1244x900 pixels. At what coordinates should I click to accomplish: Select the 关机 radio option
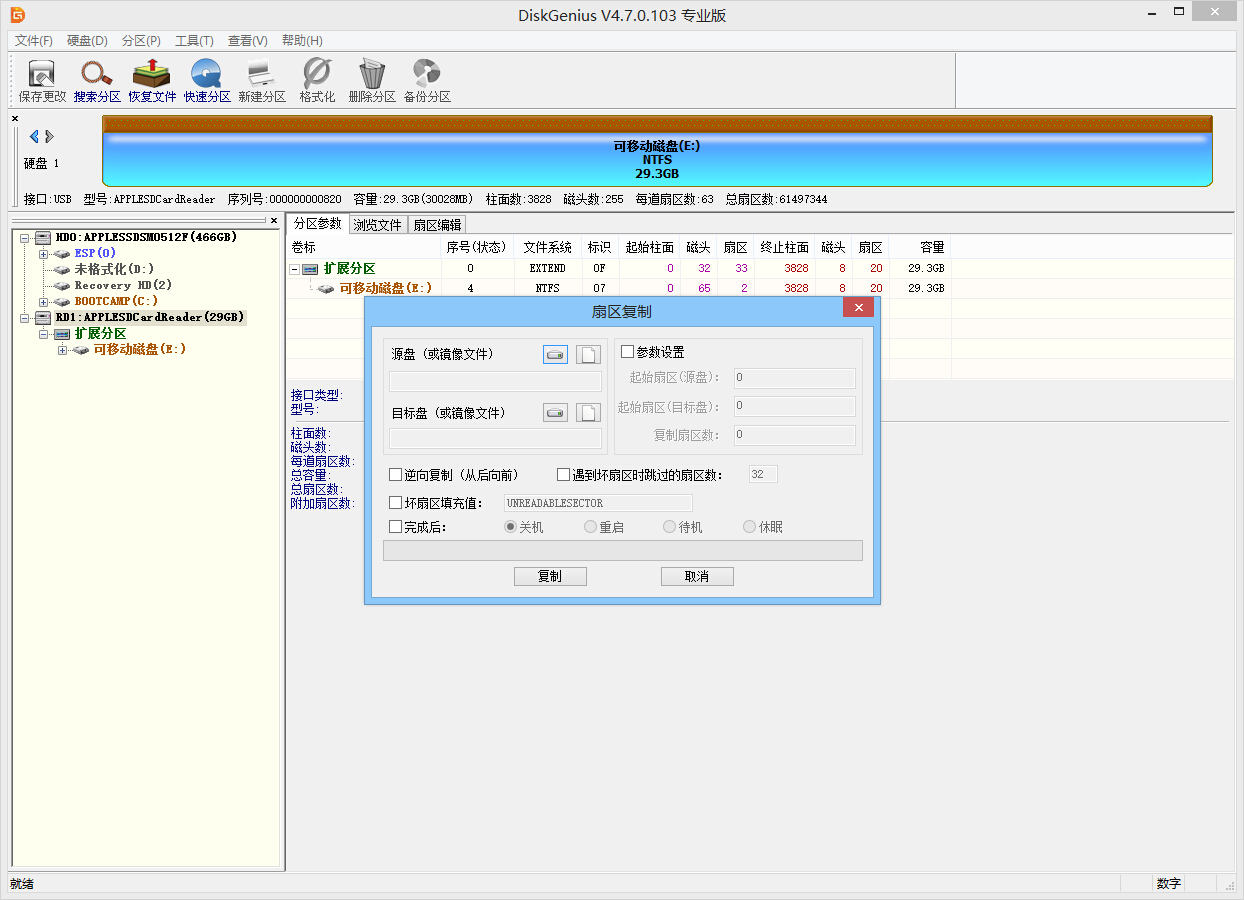(510, 527)
